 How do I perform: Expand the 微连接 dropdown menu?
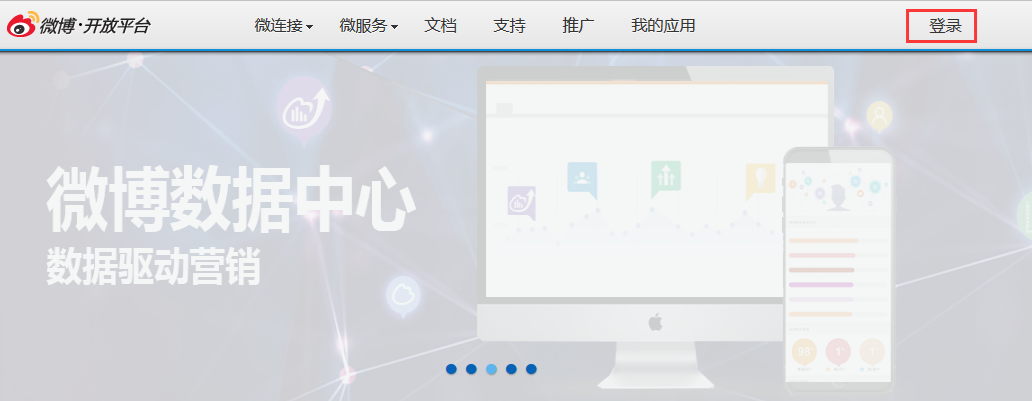[x=283, y=26]
